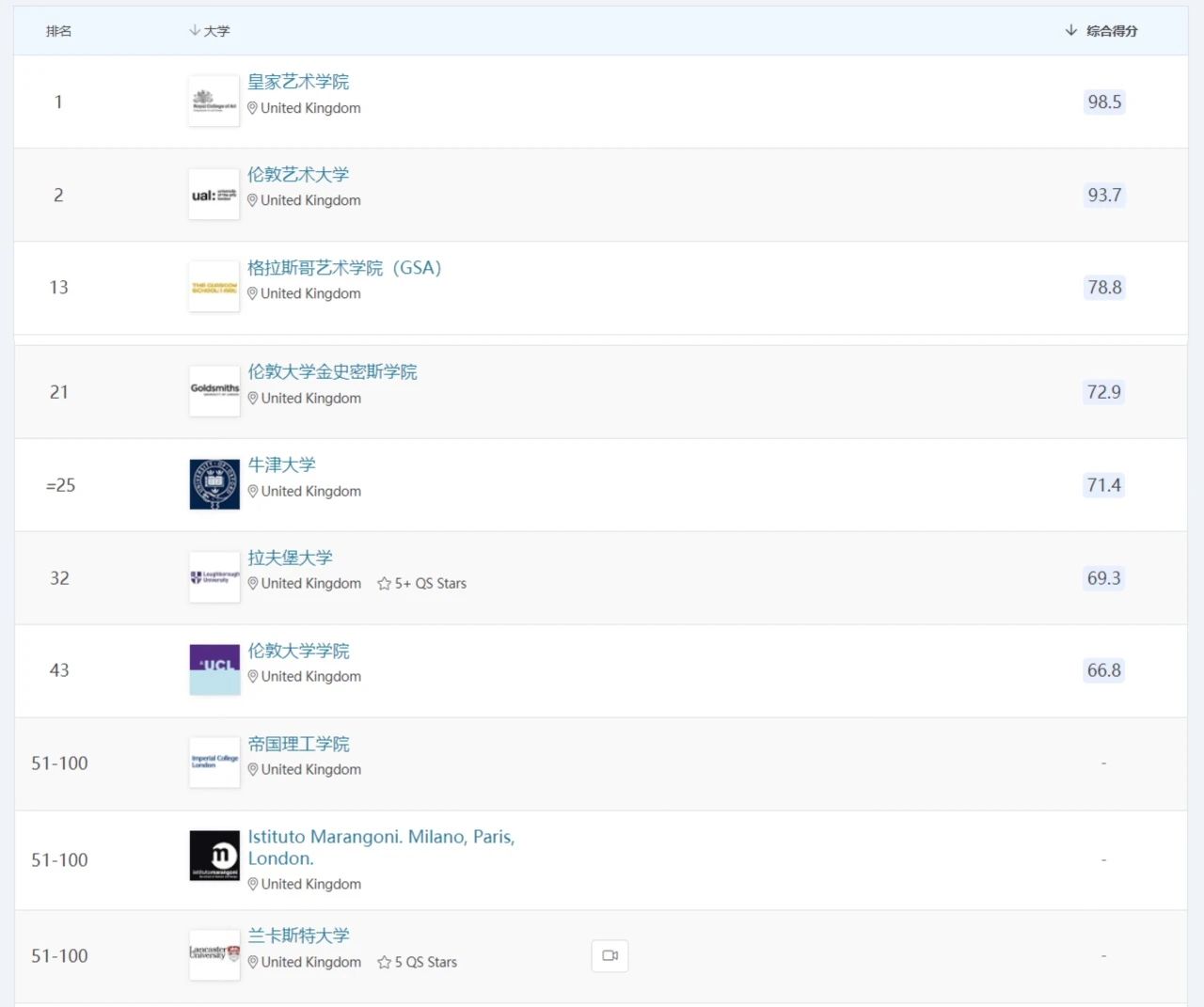Click the 5+ QS Stars label
This screenshot has height=1007, width=1204.
[x=430, y=584]
